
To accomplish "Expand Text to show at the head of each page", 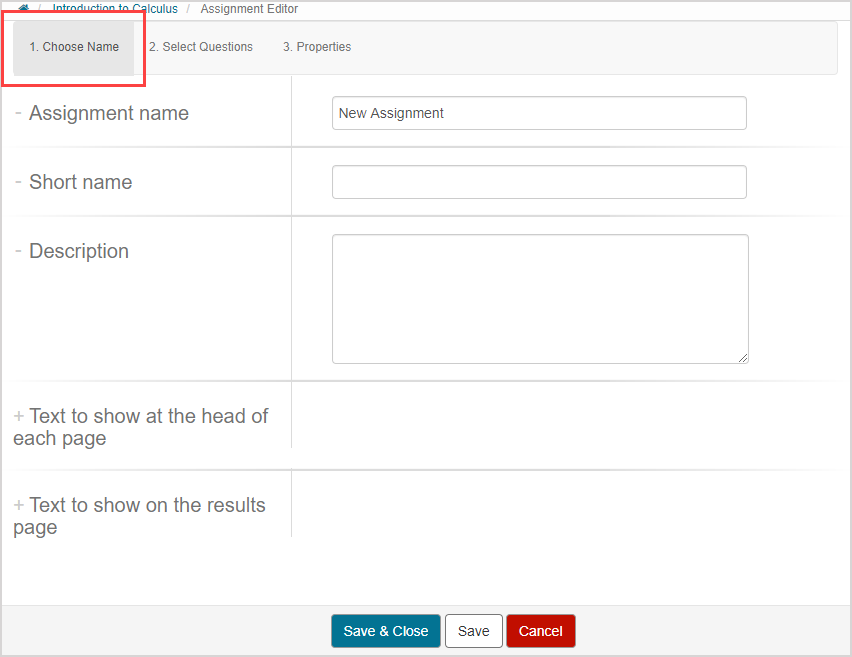I will 20,416.
